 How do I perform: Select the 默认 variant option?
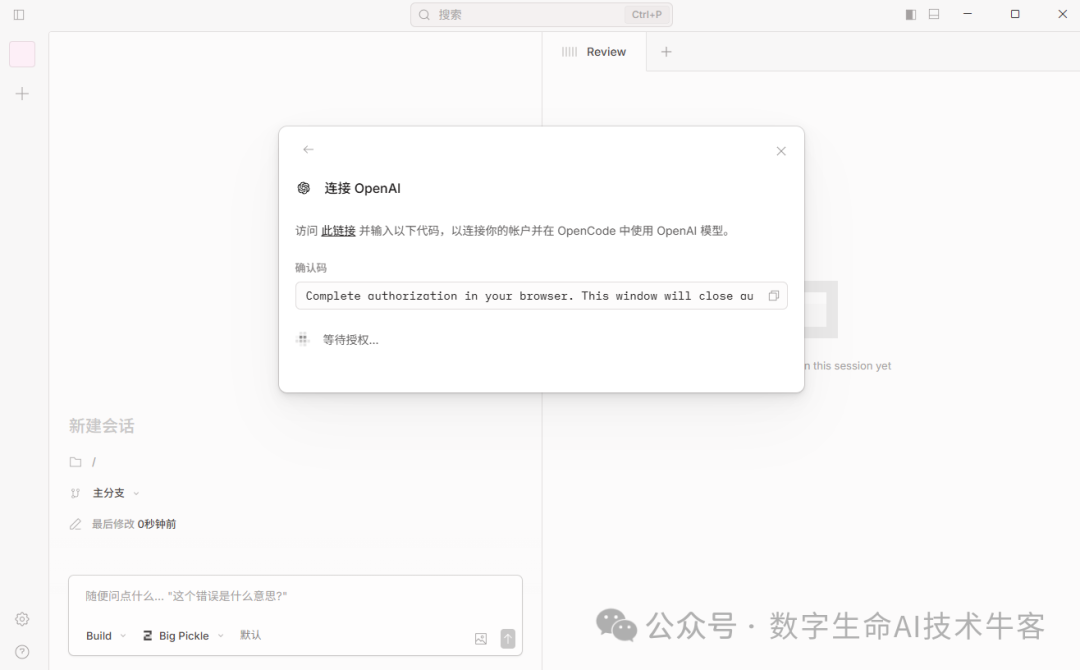tap(251, 635)
